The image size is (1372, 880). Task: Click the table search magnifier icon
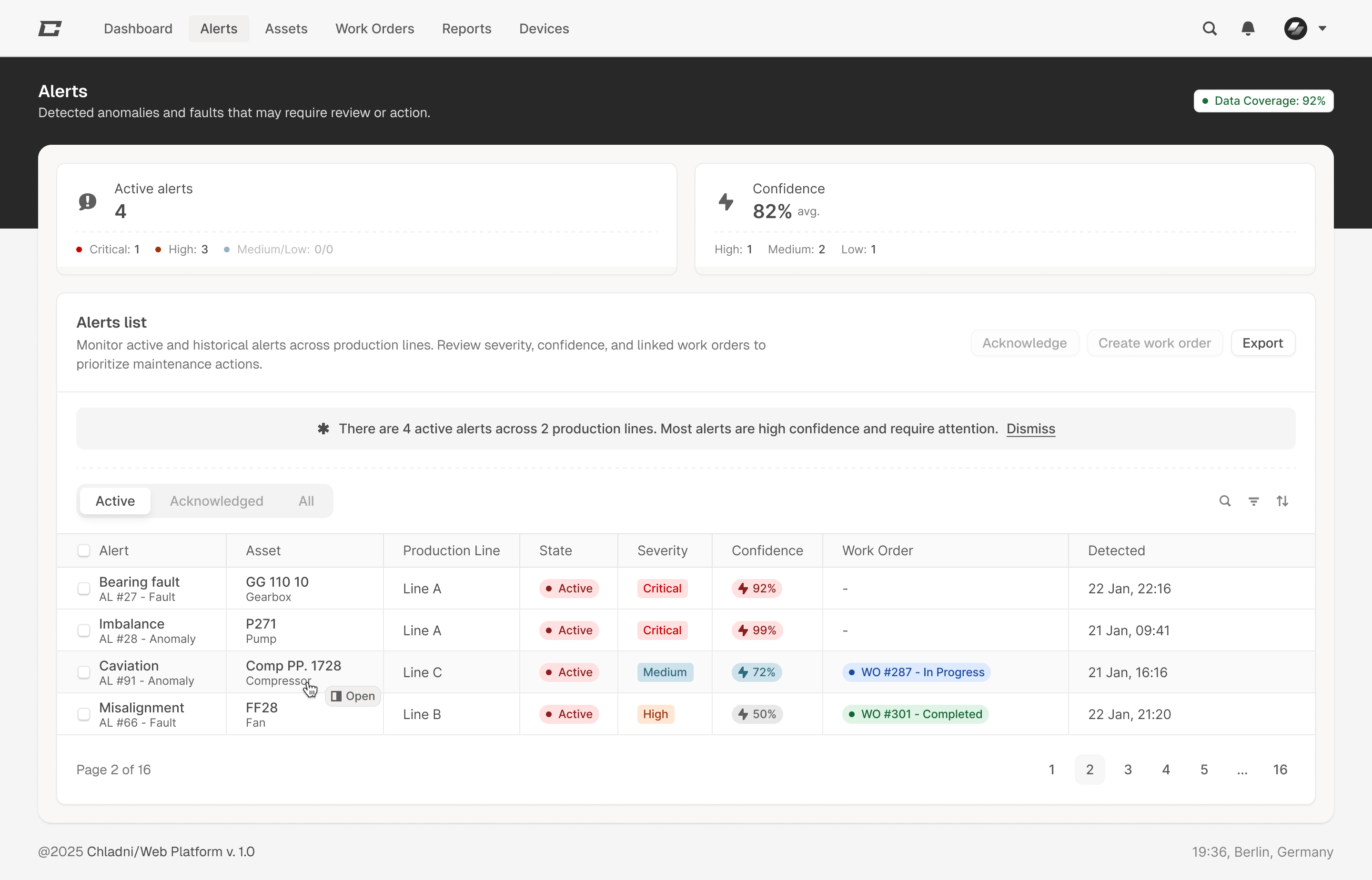(x=1224, y=501)
